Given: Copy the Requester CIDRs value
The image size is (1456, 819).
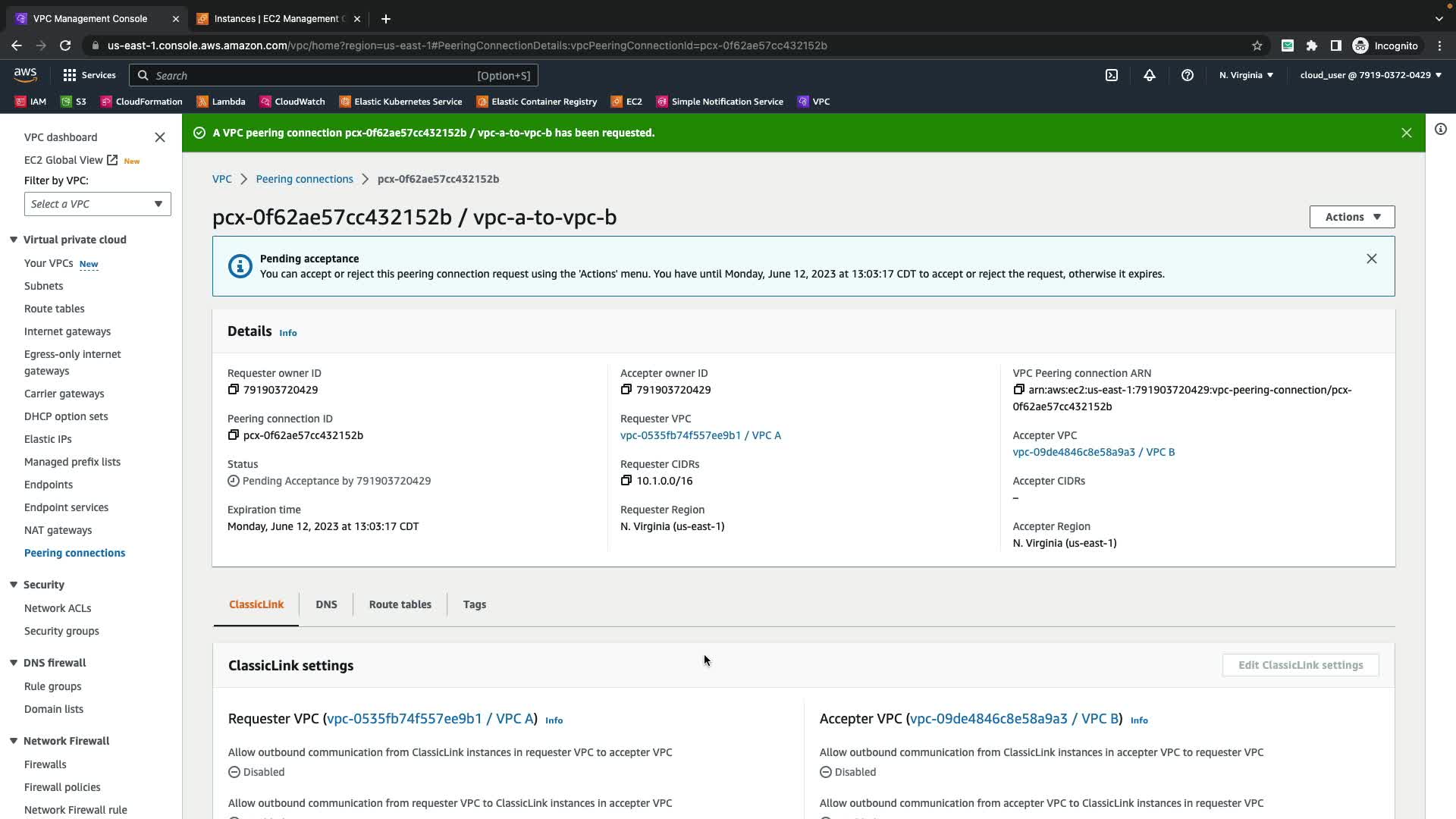Looking at the screenshot, I should [626, 481].
